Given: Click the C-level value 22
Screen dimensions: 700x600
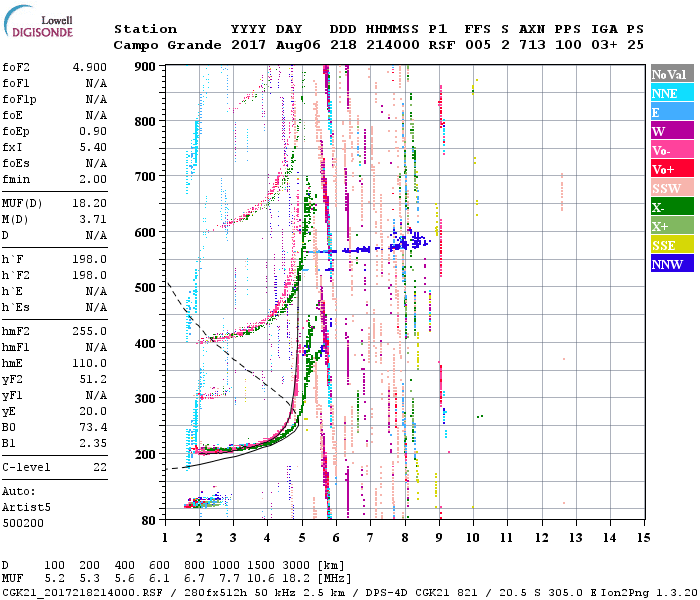Looking at the screenshot, I should coord(100,467).
